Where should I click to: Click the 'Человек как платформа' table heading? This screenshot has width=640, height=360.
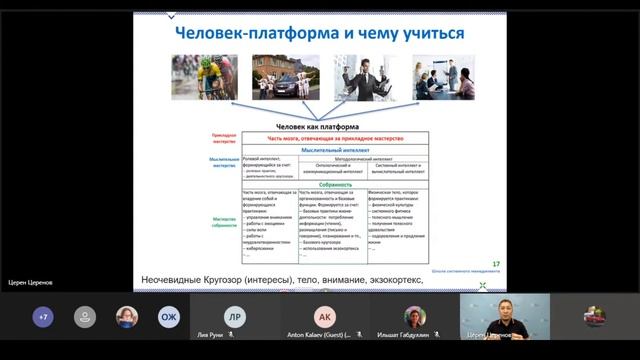coord(318,127)
